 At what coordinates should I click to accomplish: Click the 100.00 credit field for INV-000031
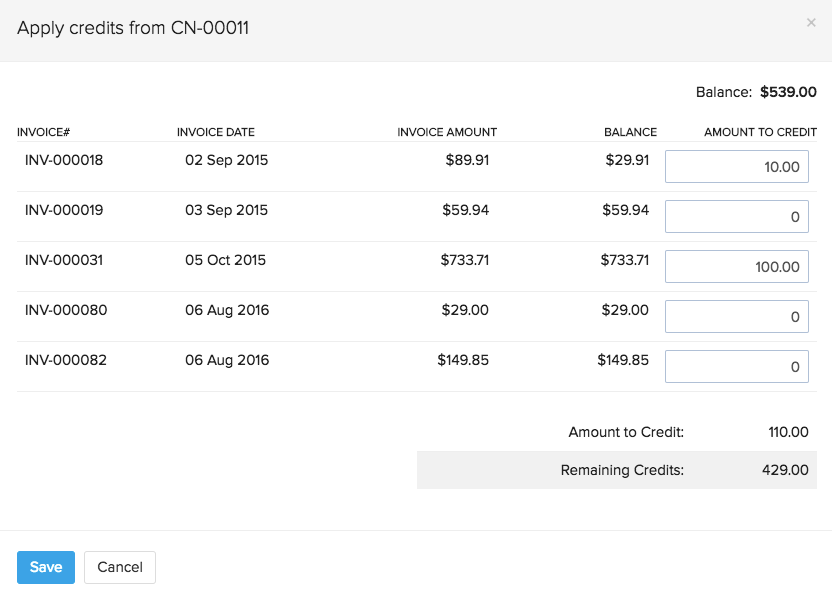(x=736, y=266)
